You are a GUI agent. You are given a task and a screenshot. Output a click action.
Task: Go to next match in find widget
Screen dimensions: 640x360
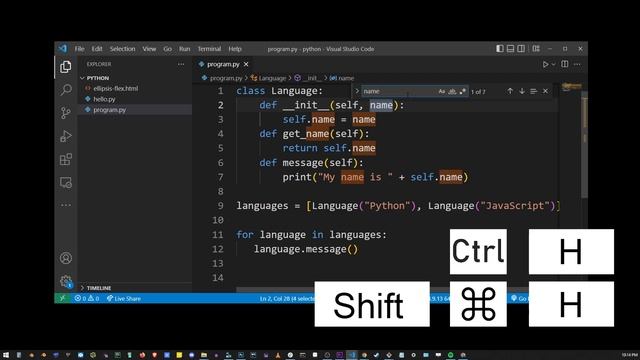point(522,91)
